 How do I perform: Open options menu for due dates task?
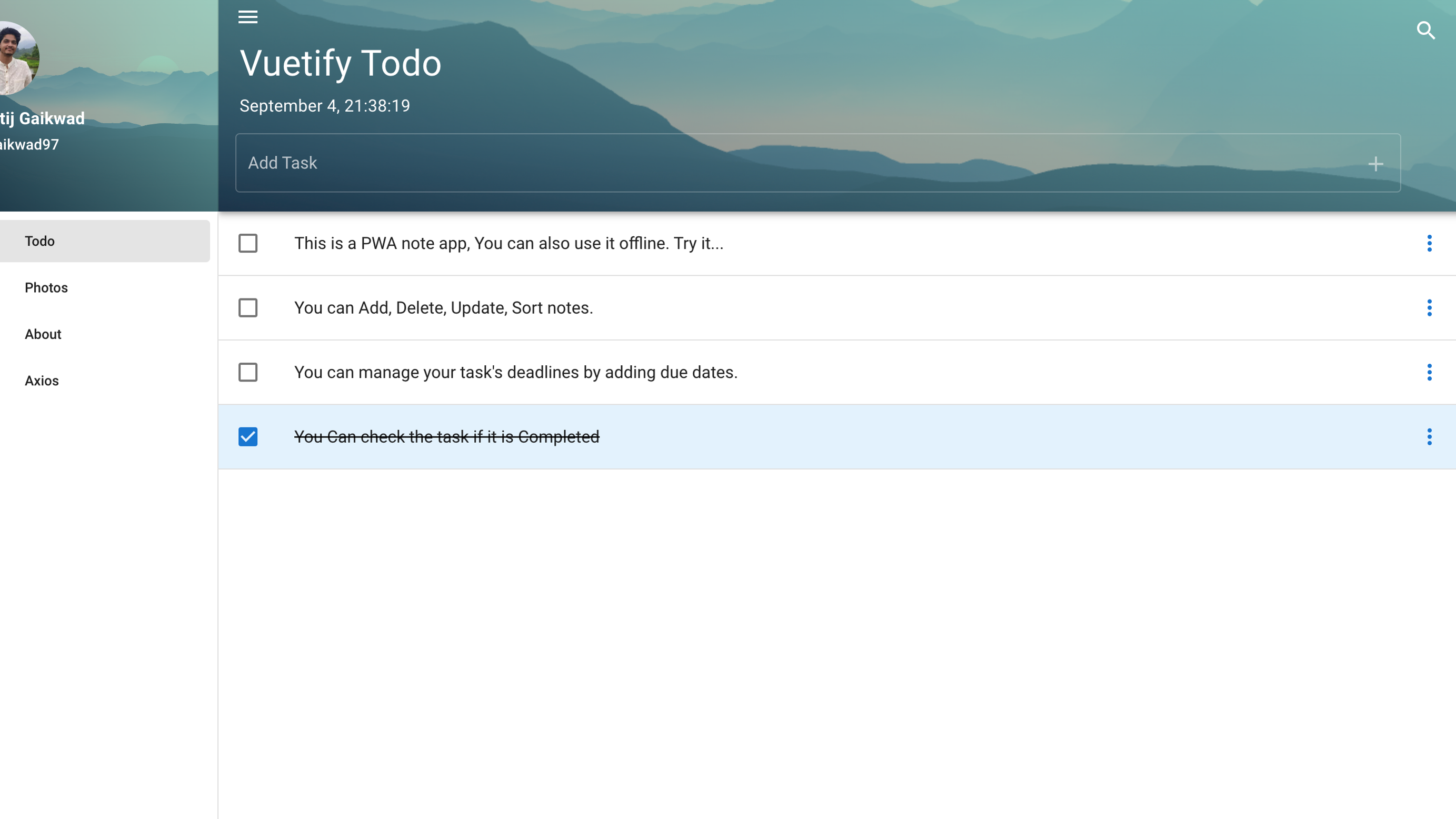click(1430, 372)
